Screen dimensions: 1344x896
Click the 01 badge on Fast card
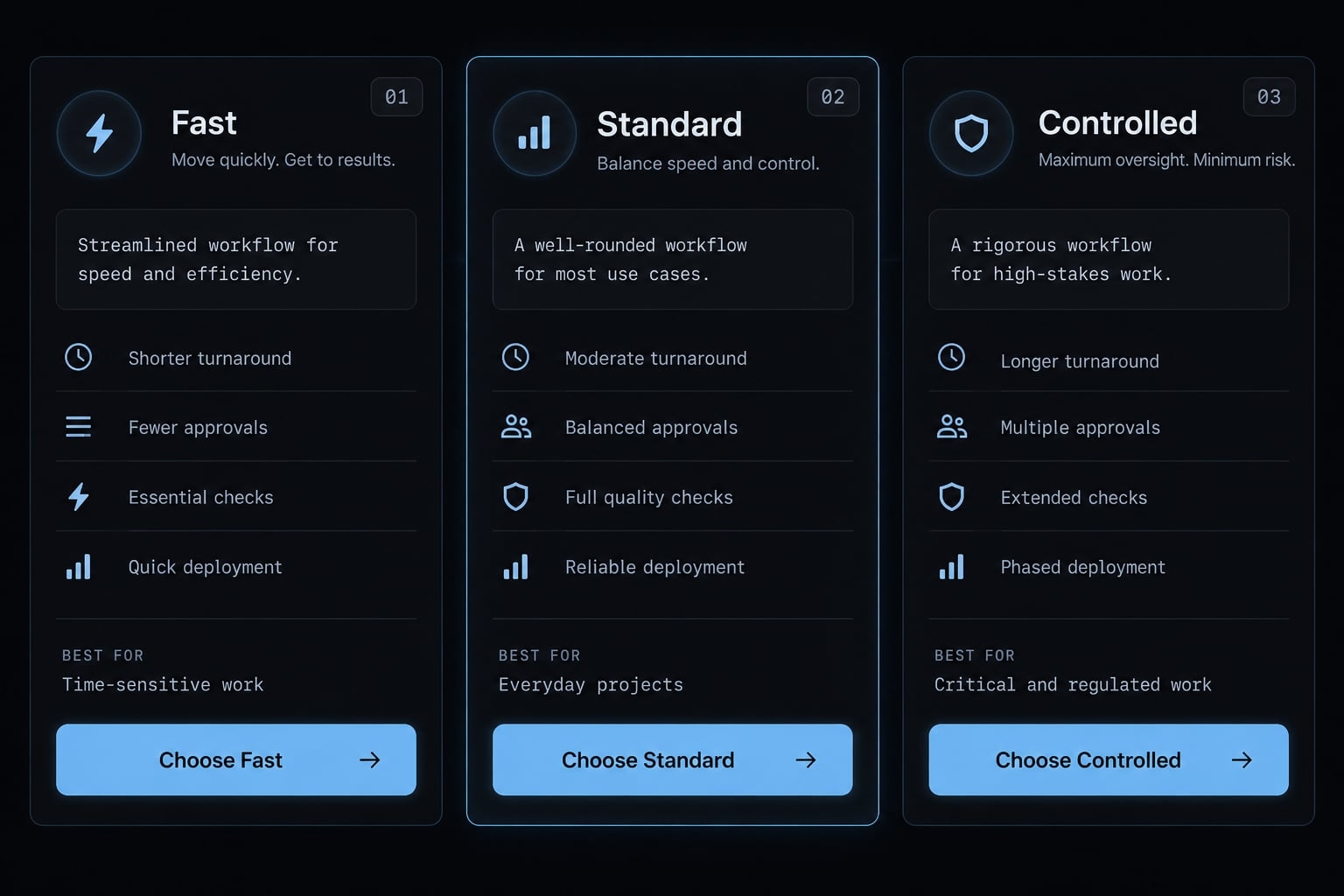(397, 97)
